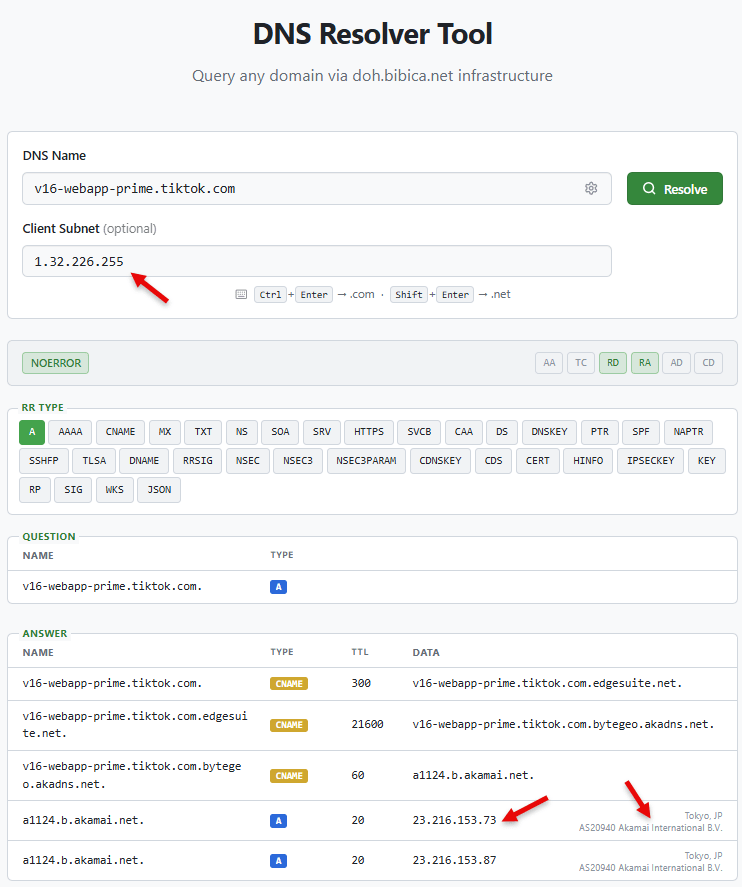Click the TTL value 21600
This screenshot has width=742, height=887.
tap(367, 725)
